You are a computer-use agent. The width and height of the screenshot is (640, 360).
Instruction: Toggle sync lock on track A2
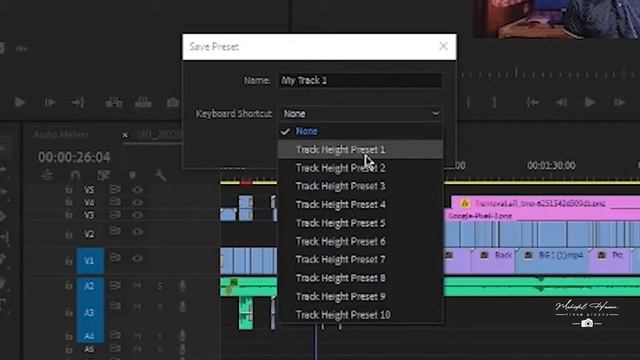coord(115,285)
